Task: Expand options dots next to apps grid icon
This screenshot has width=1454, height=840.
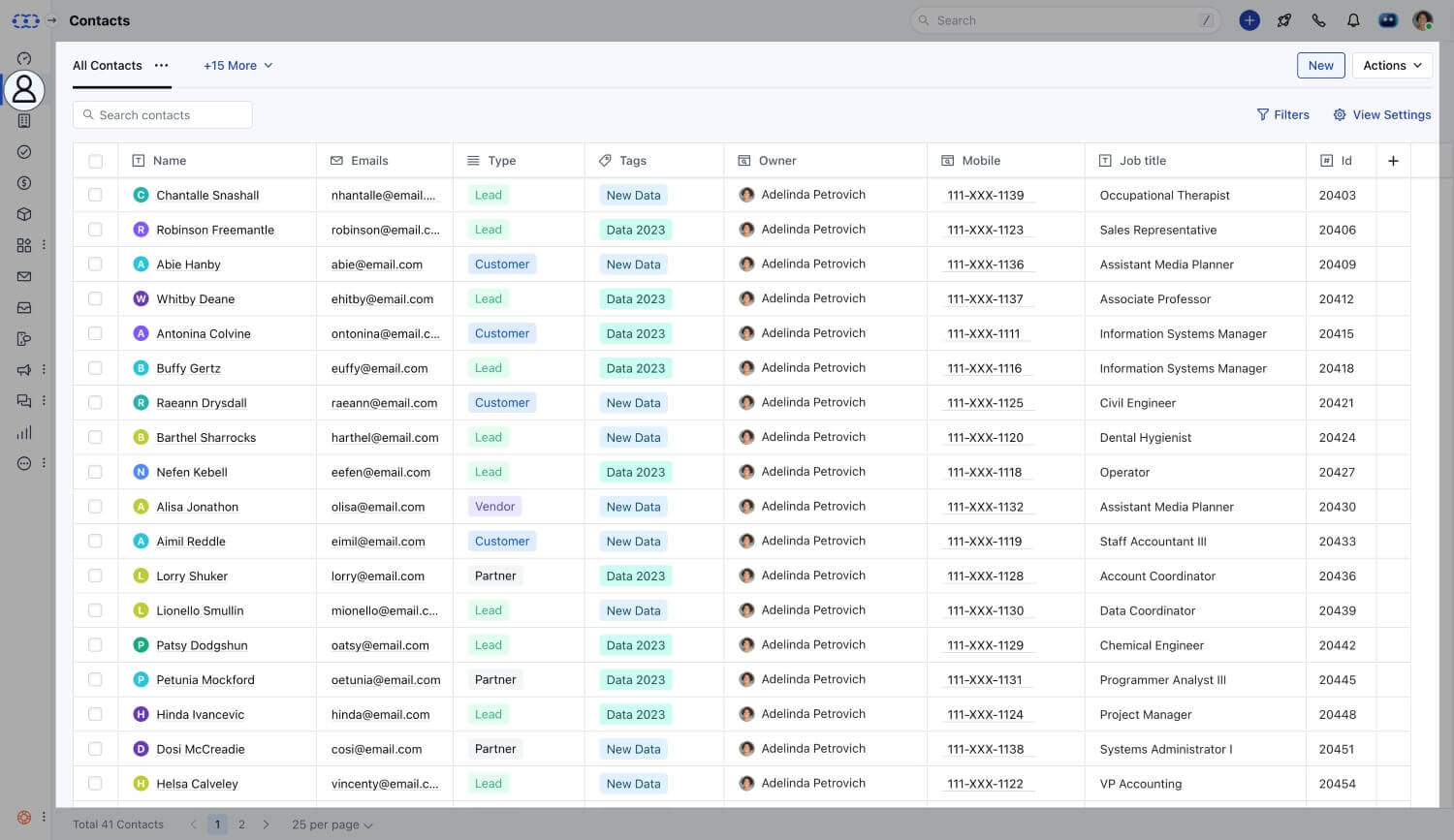Action: point(44,245)
